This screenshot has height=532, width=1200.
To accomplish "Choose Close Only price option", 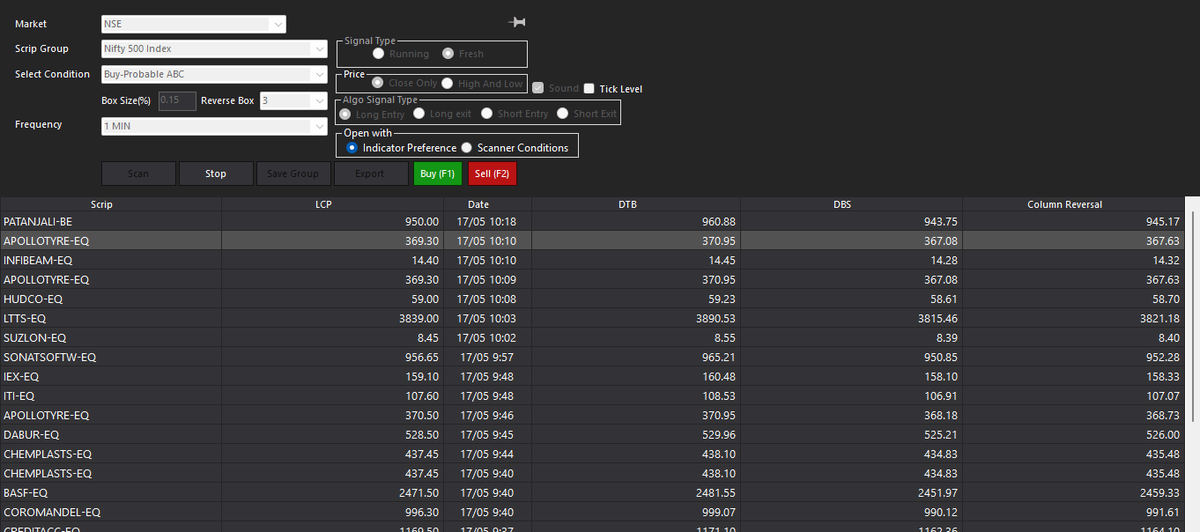I will (378, 84).
